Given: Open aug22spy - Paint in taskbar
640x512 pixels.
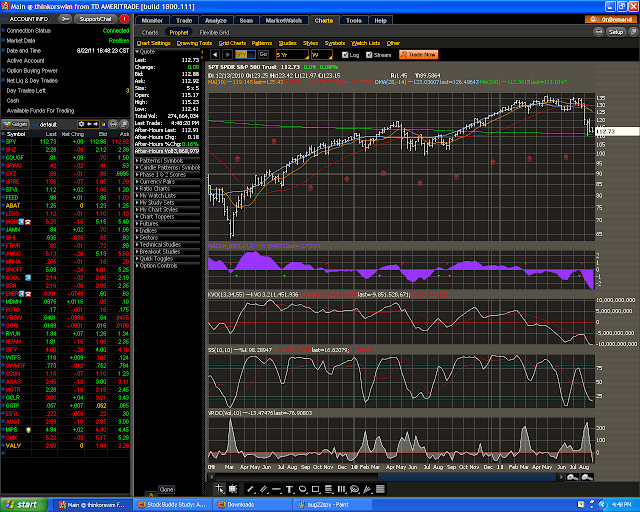Looking at the screenshot, I should [x=331, y=505].
